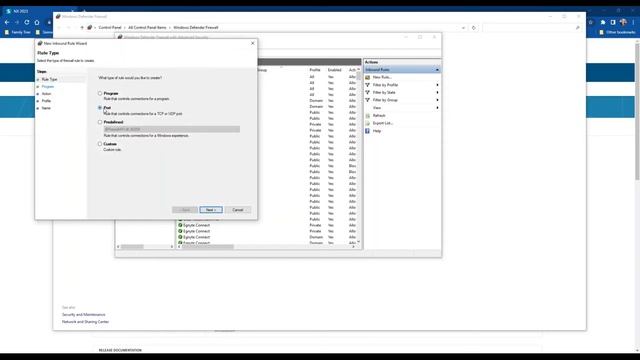Click the Filter by Profile funnel icon

click(367, 85)
